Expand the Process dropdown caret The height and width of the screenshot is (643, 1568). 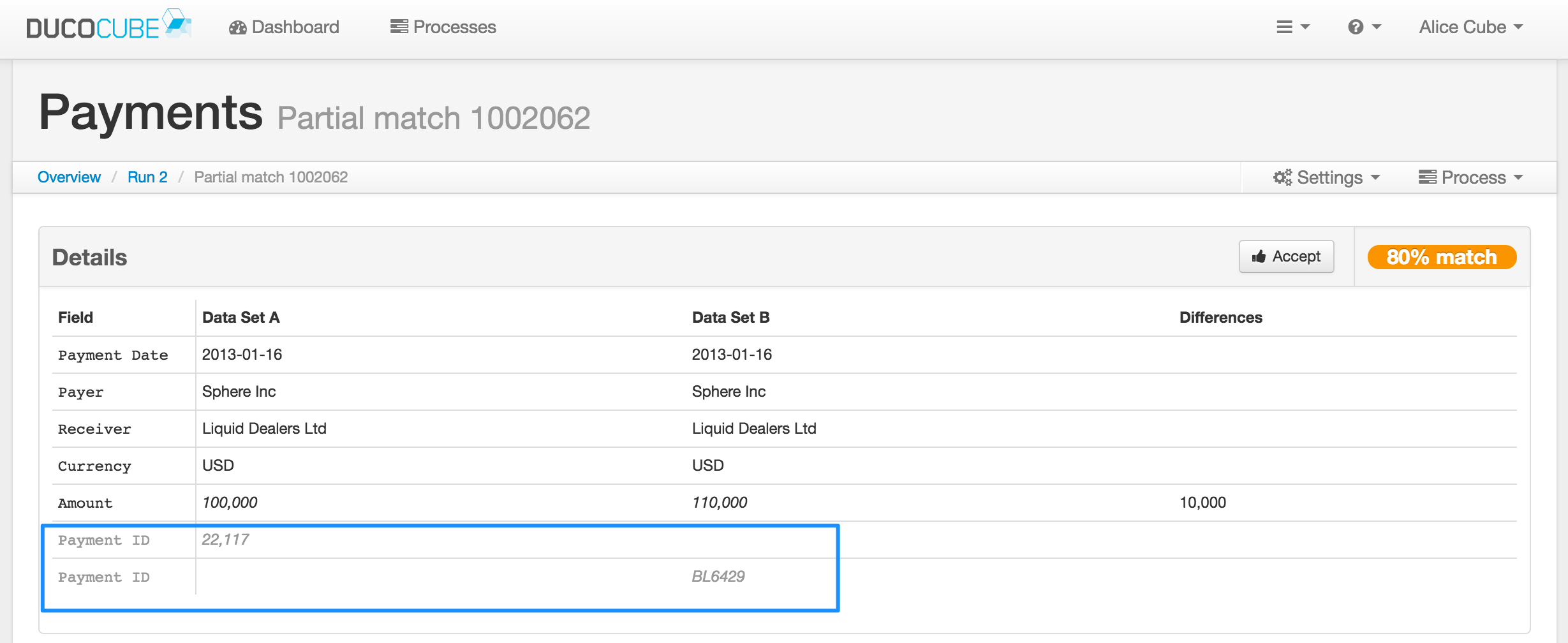click(1518, 177)
